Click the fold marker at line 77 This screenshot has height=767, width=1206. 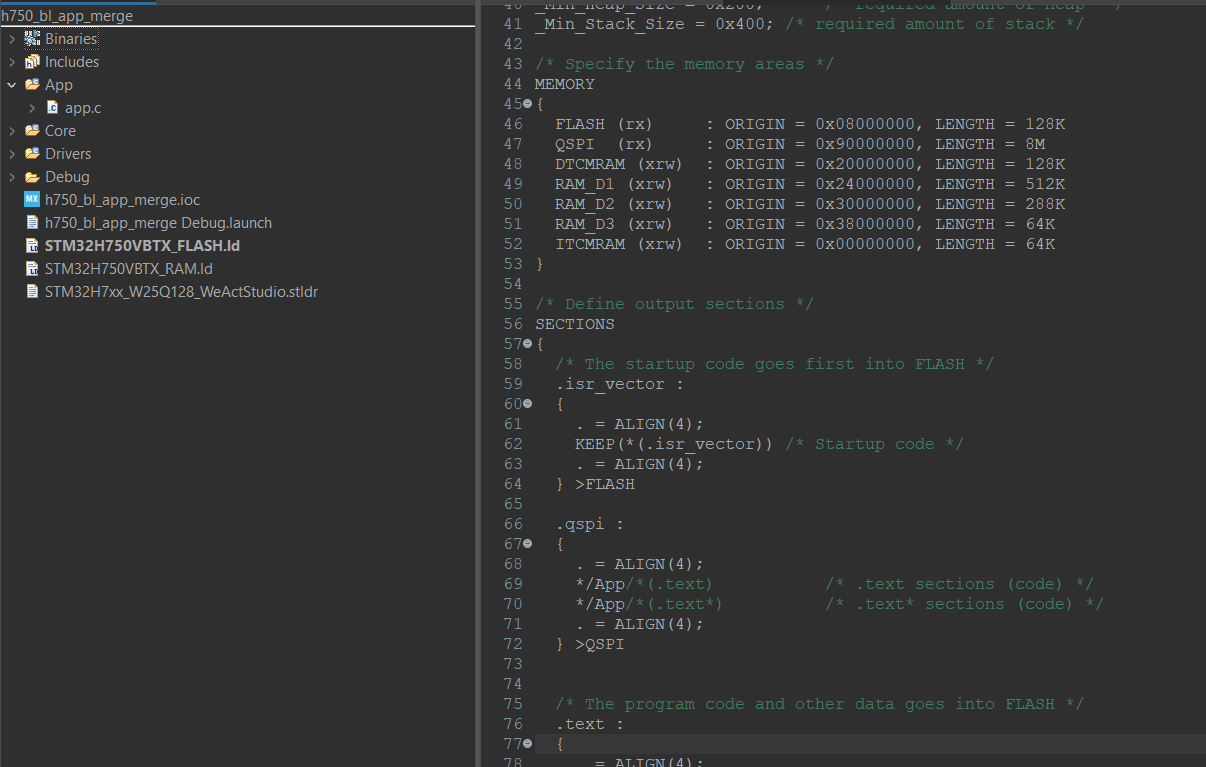pos(528,743)
